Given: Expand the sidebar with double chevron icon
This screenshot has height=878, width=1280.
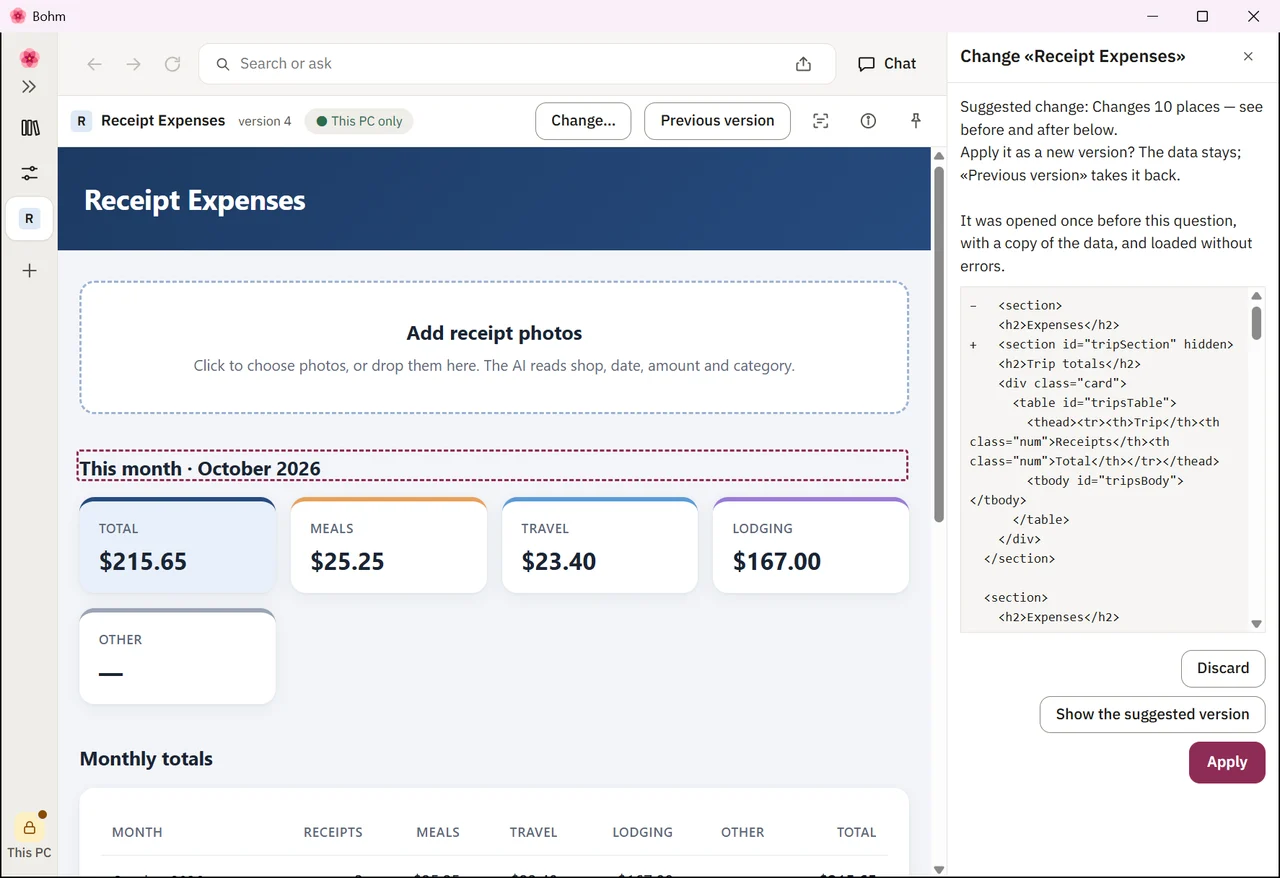Looking at the screenshot, I should pyautogui.click(x=29, y=87).
